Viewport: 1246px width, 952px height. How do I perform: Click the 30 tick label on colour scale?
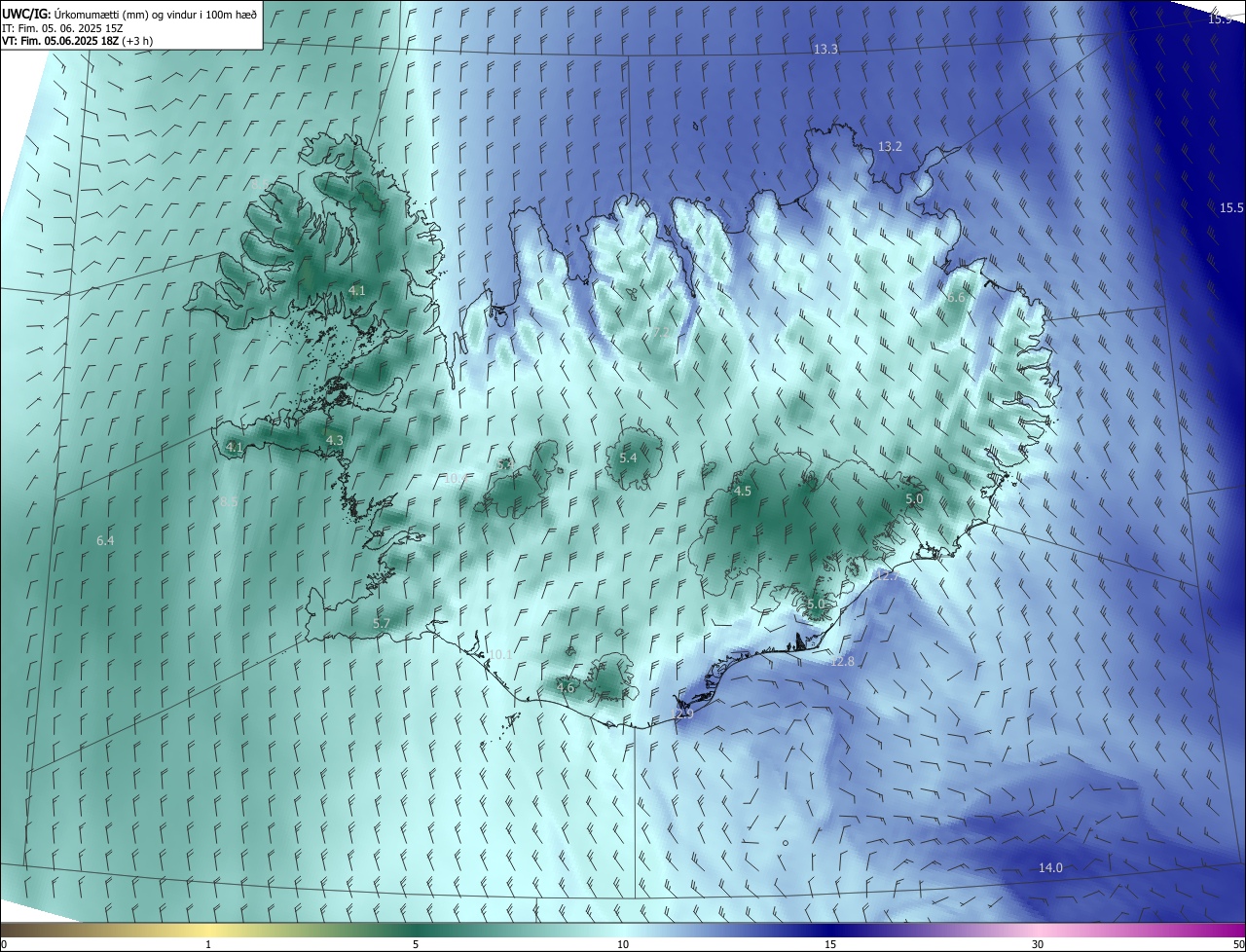1038,944
